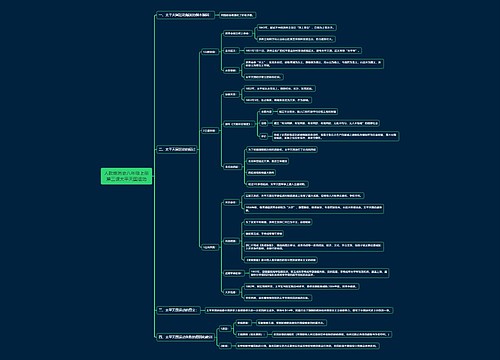Viewport: 500px width, 360px height.
Task: Click the single child node of branch 一
Action: pos(238,15)
